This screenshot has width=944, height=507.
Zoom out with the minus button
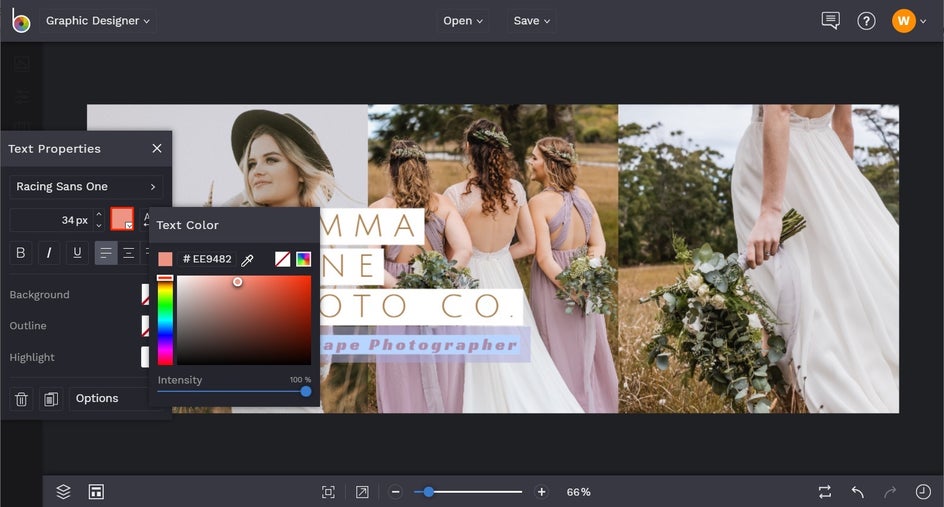coord(396,492)
